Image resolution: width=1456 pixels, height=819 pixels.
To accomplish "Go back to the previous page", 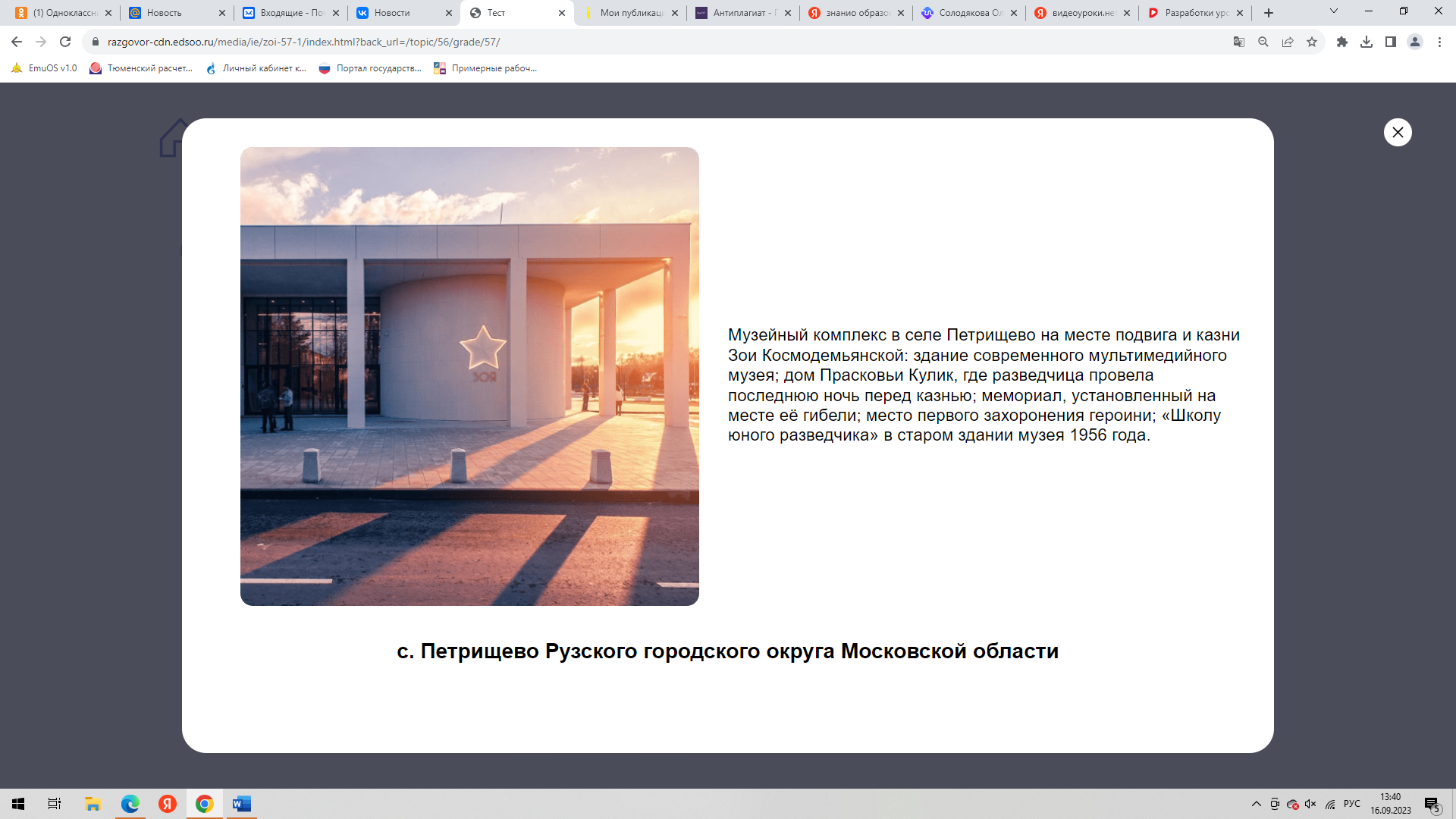I will coord(17,42).
